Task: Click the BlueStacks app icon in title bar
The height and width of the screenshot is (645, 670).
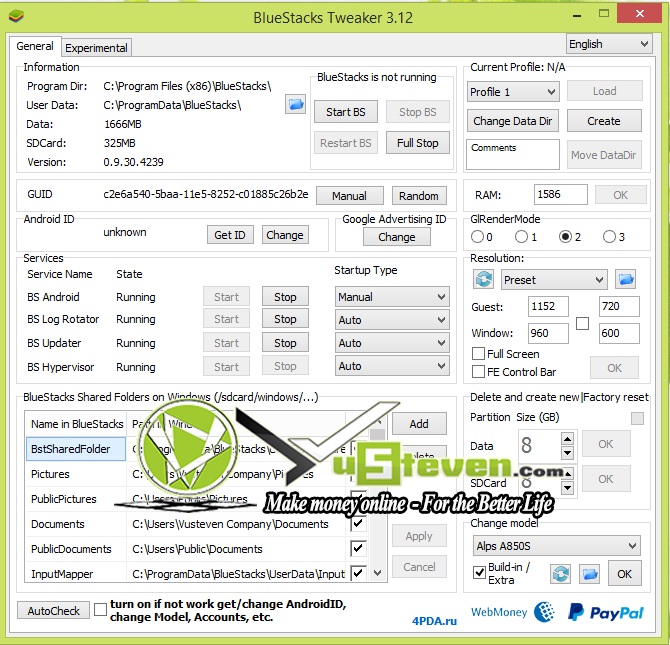Action: pos(16,17)
